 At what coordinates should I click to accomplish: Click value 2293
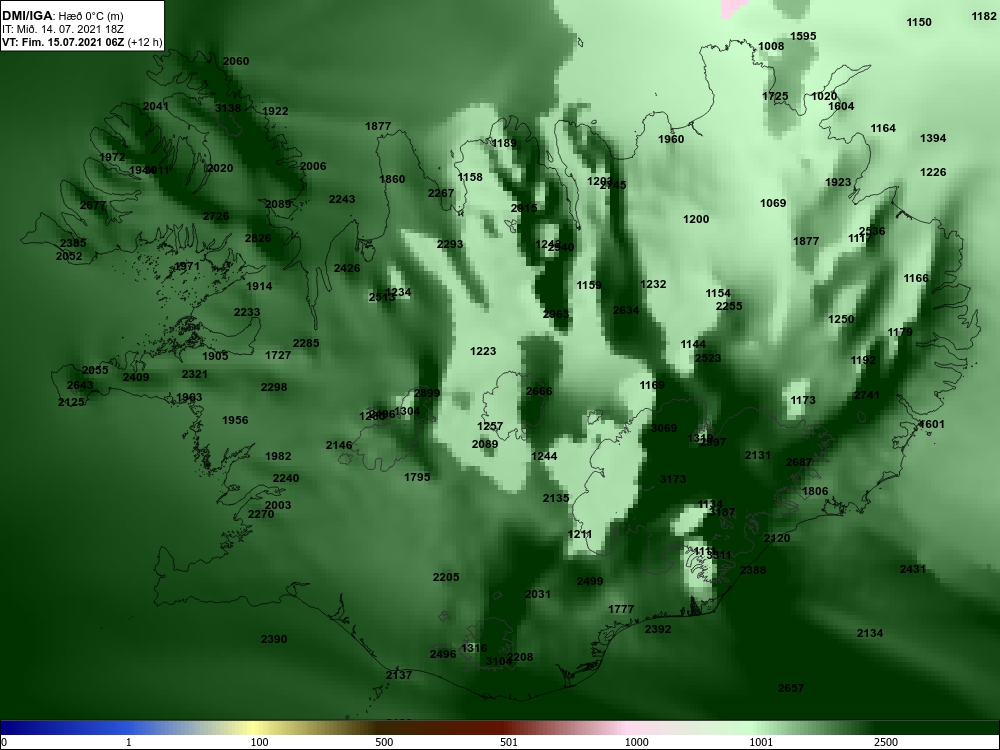[x=450, y=244]
